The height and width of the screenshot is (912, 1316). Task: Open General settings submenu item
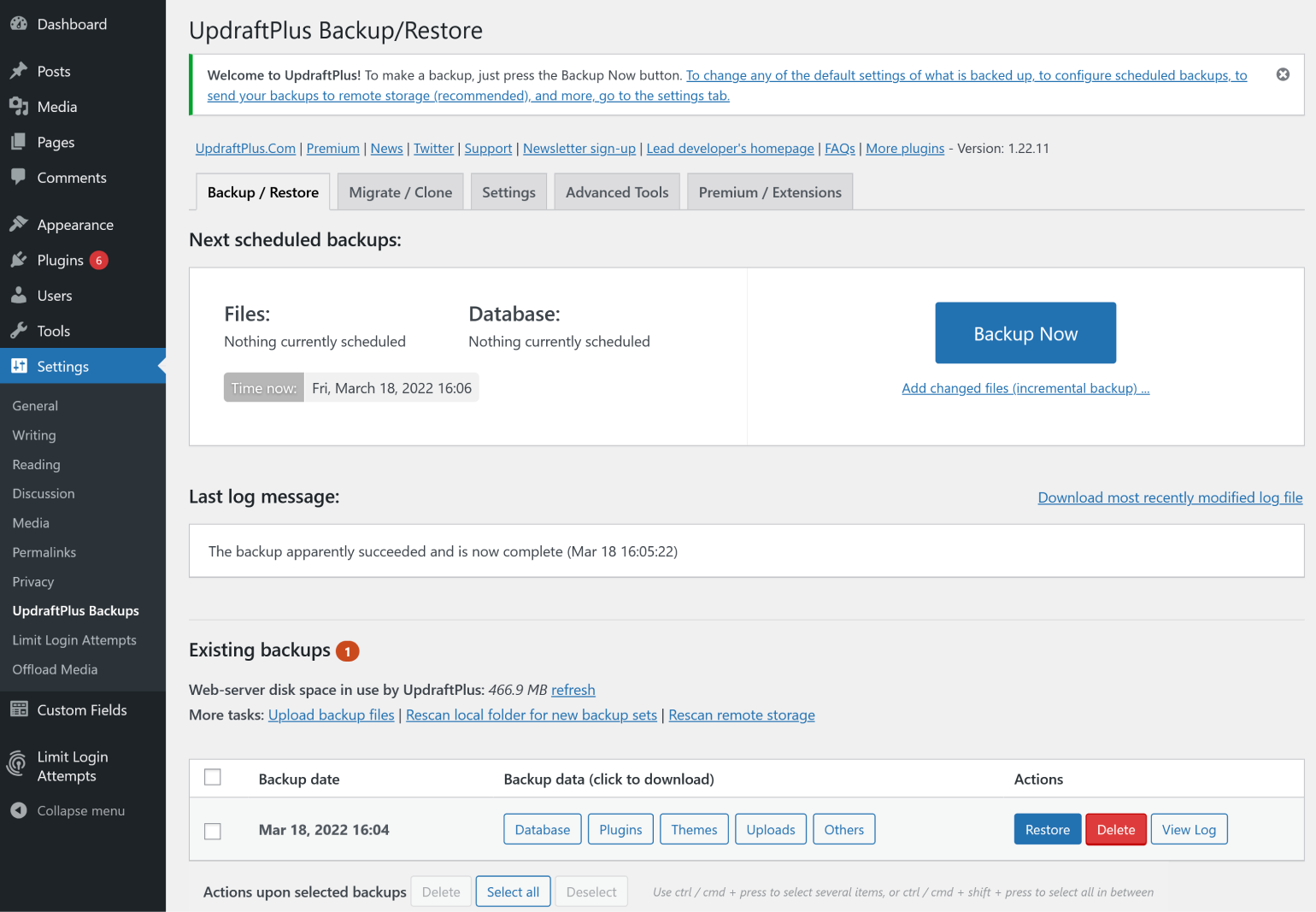[x=35, y=406]
